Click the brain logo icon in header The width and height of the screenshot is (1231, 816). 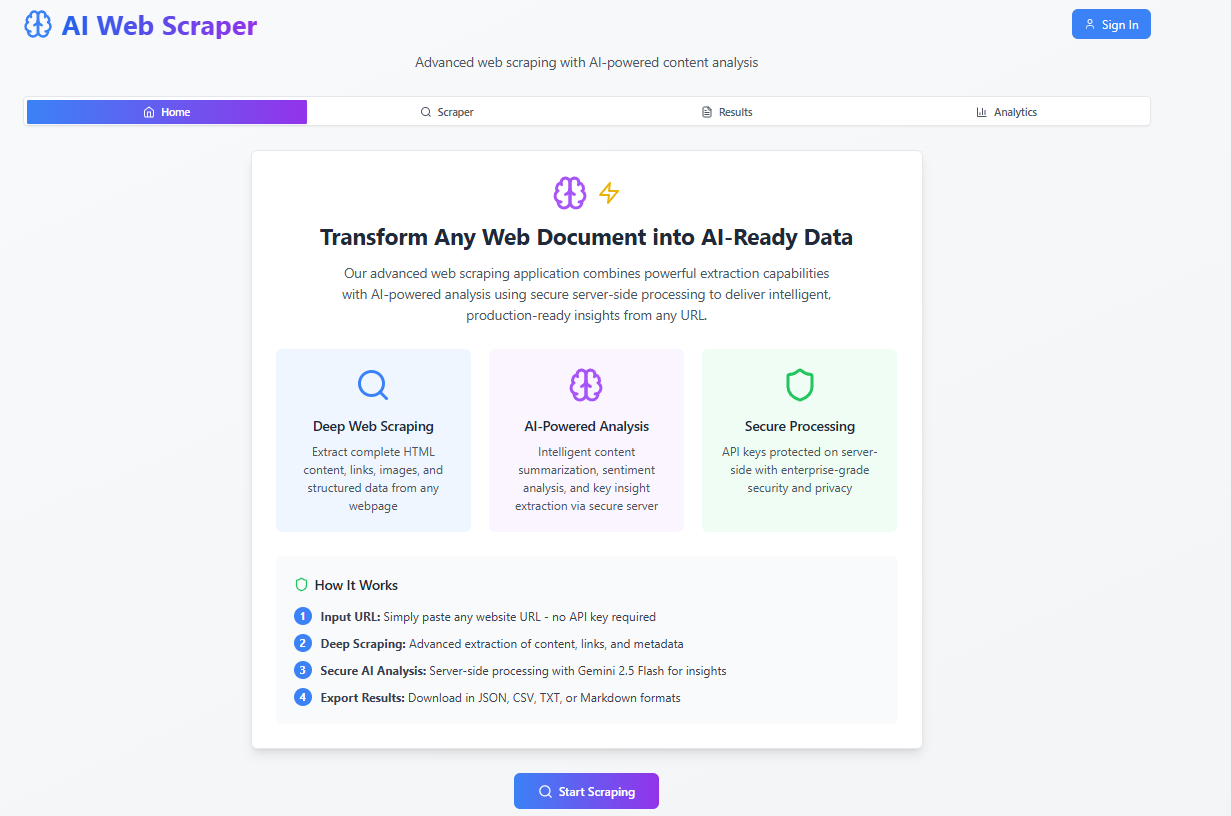[x=38, y=25]
